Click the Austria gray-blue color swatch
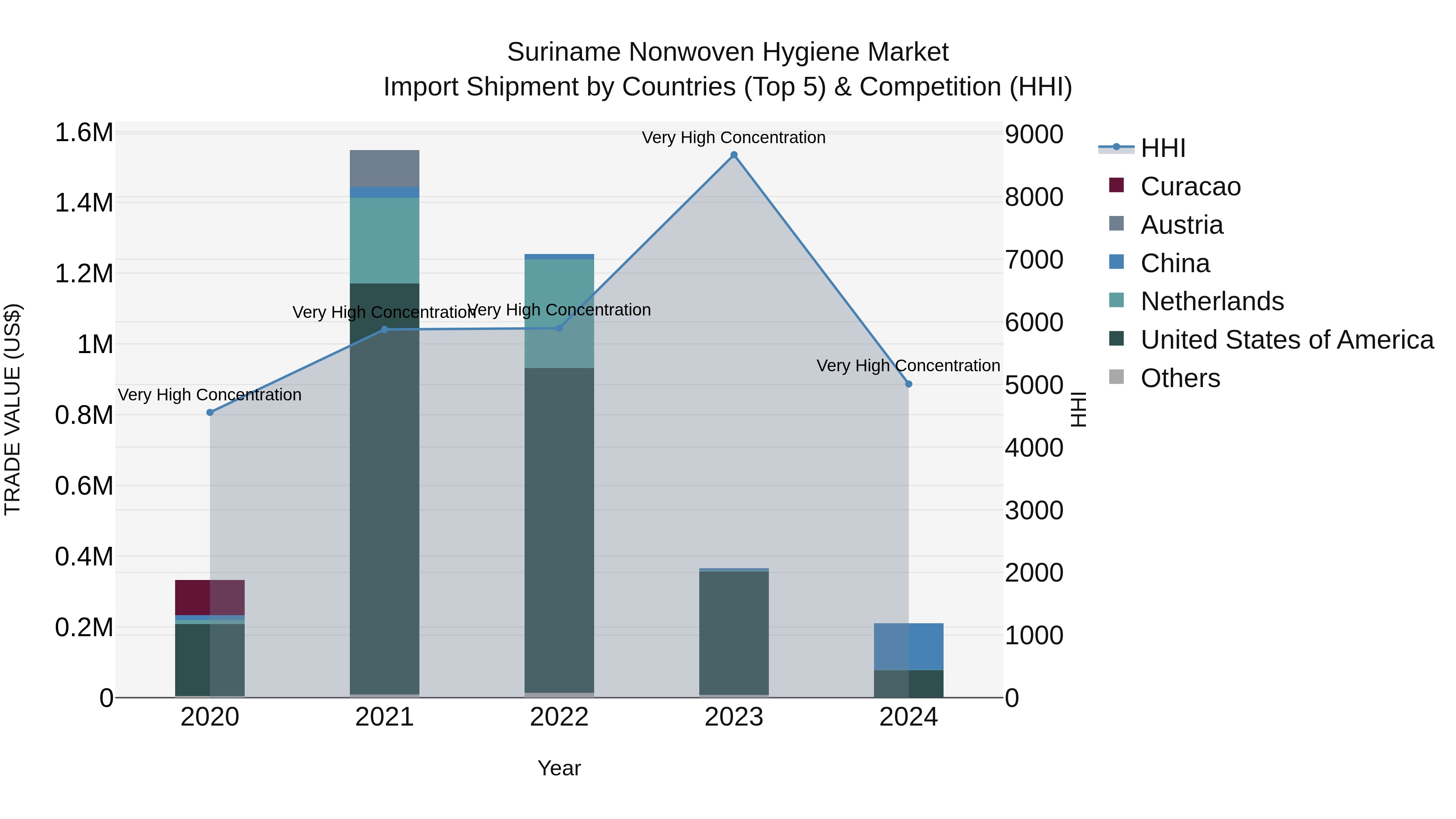The height and width of the screenshot is (819, 1456). click(1116, 223)
